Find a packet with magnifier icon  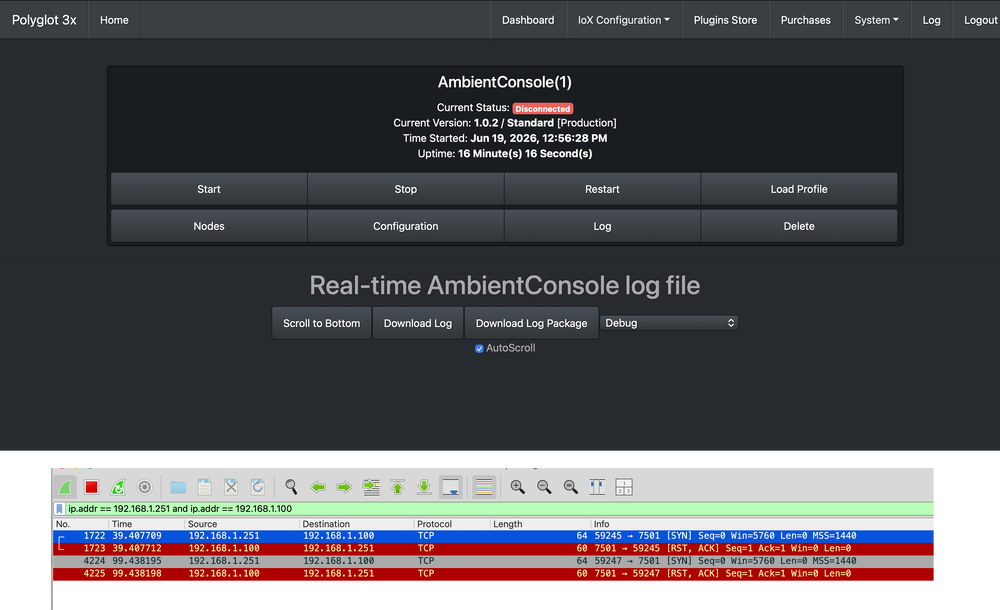[291, 487]
